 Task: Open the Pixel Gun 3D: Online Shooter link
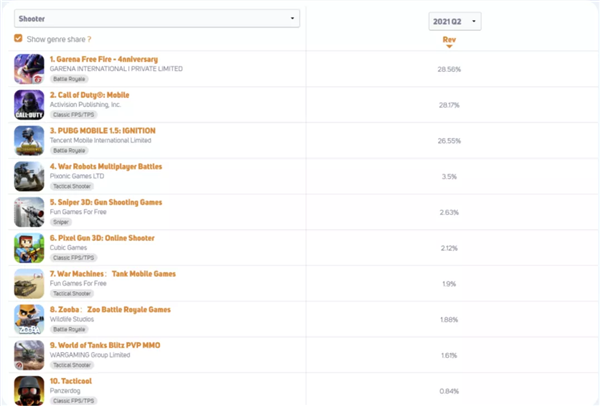pyautogui.click(x=102, y=238)
